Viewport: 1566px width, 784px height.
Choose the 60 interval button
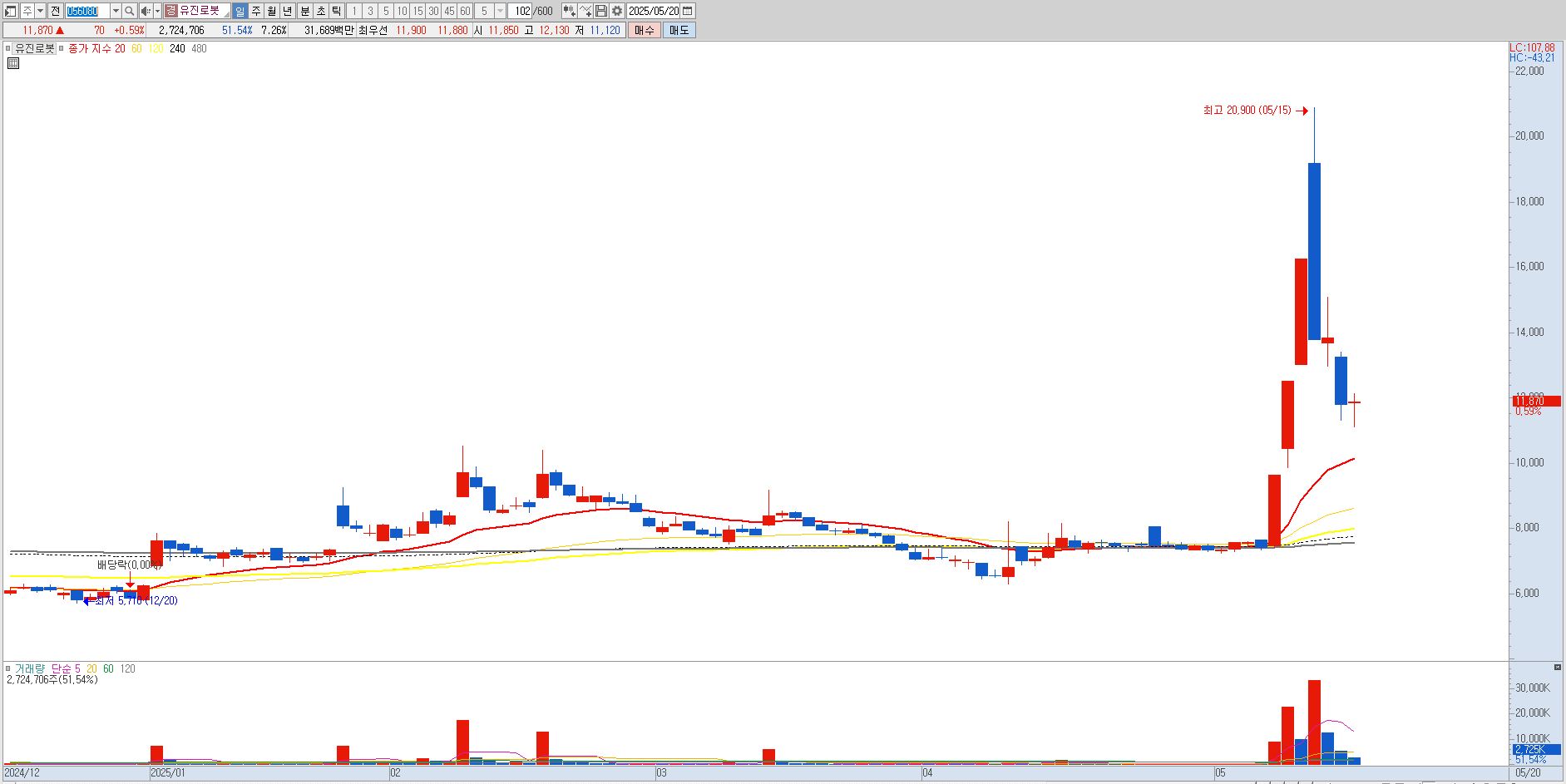tap(465, 11)
